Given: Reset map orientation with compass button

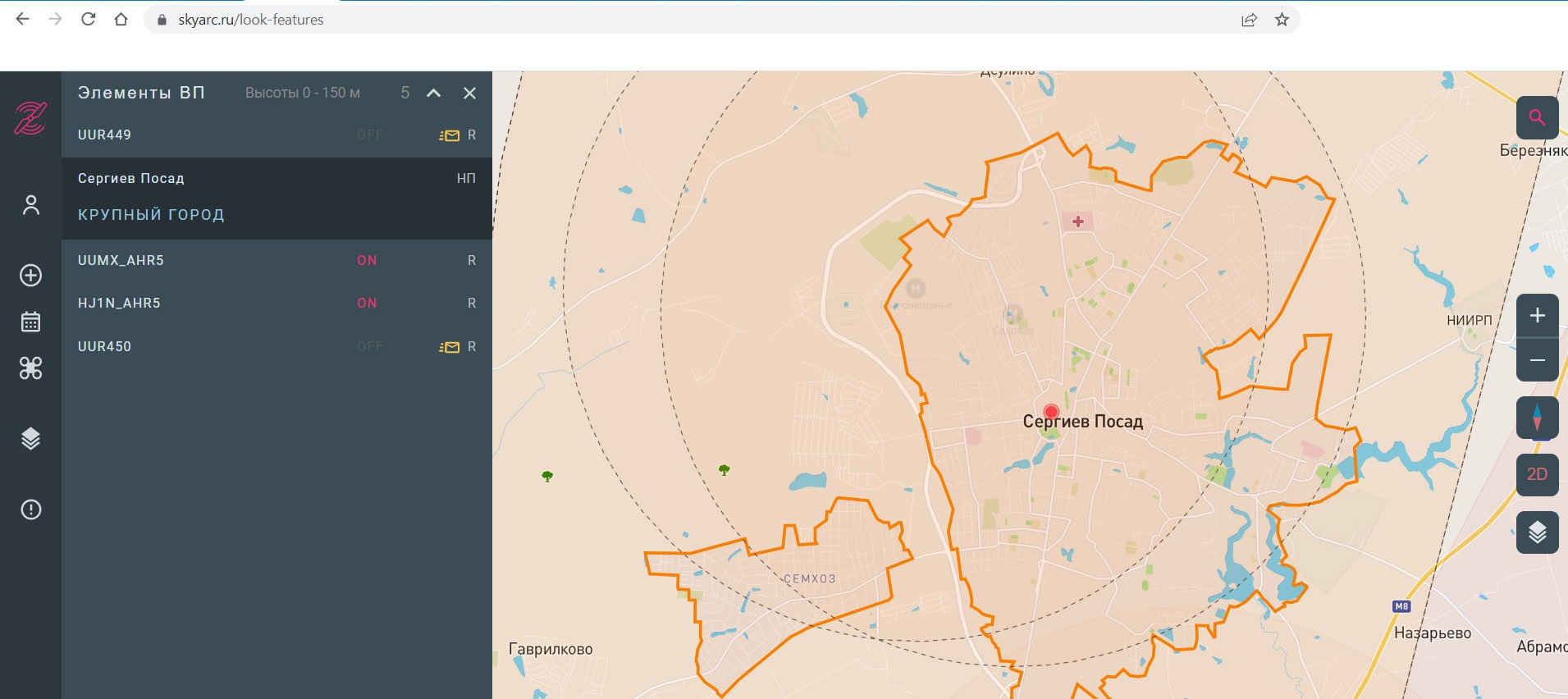Looking at the screenshot, I should click(1537, 418).
